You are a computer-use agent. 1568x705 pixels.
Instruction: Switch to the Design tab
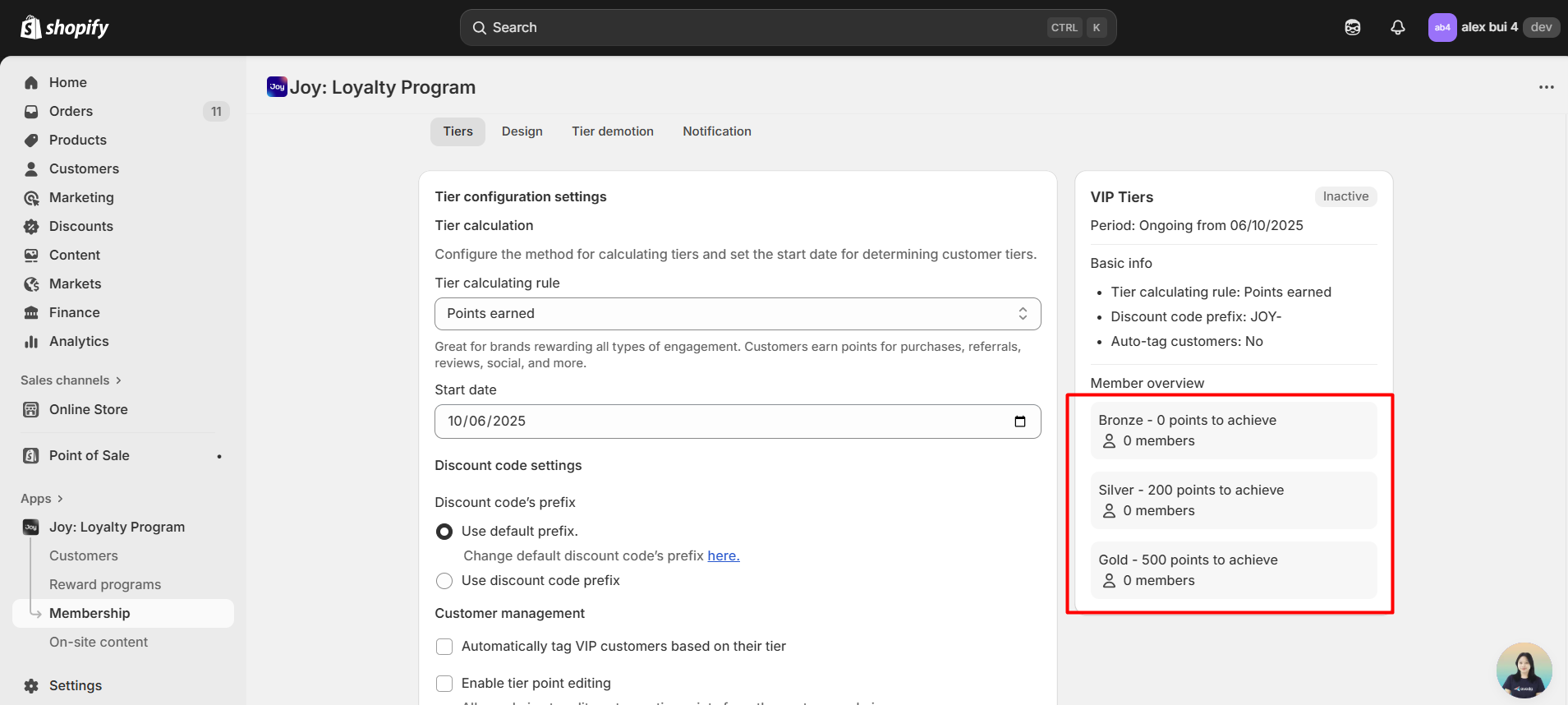[522, 131]
